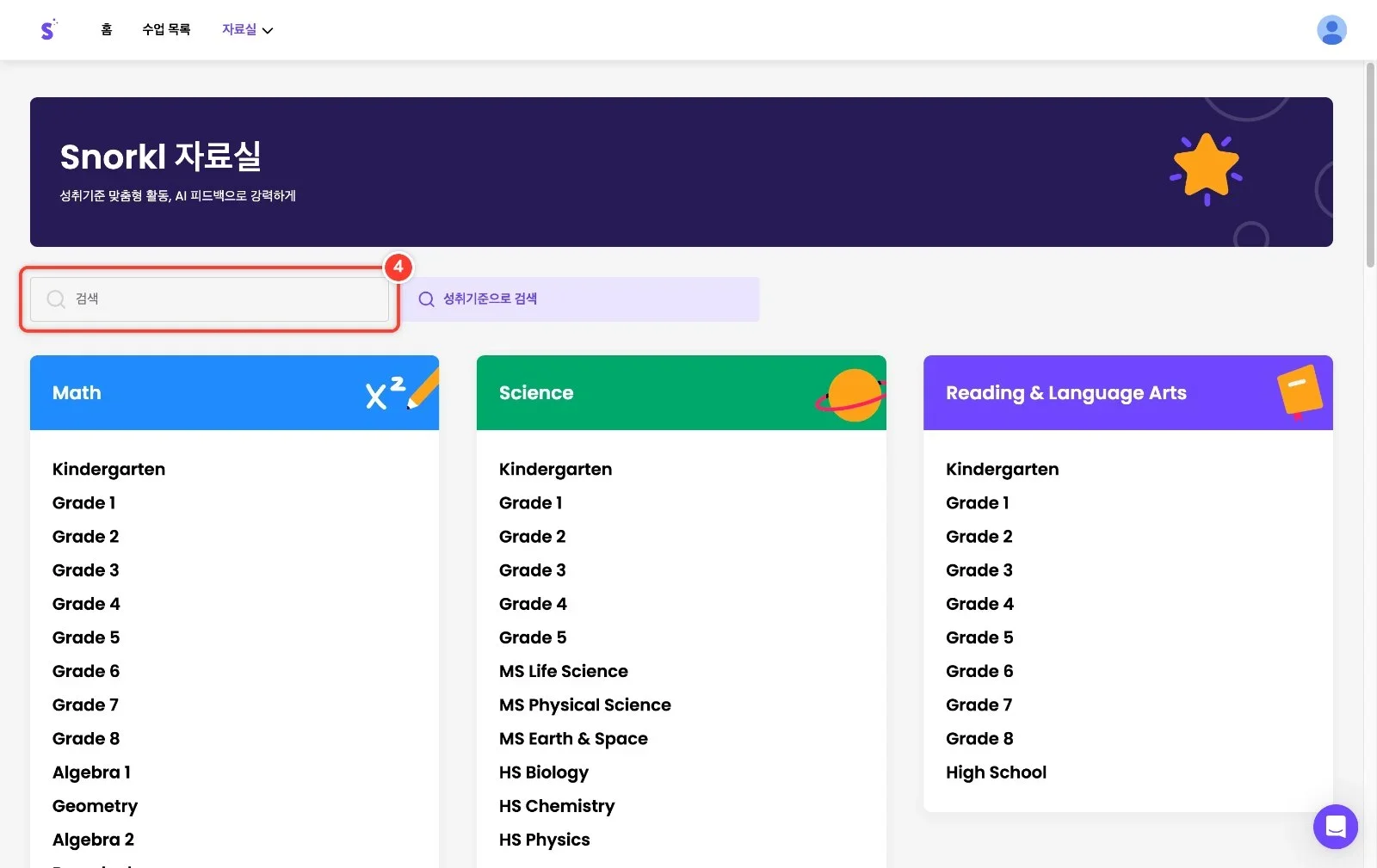The image size is (1377, 868).
Task: Click the page vertical scrollbar
Action: tap(1370, 165)
